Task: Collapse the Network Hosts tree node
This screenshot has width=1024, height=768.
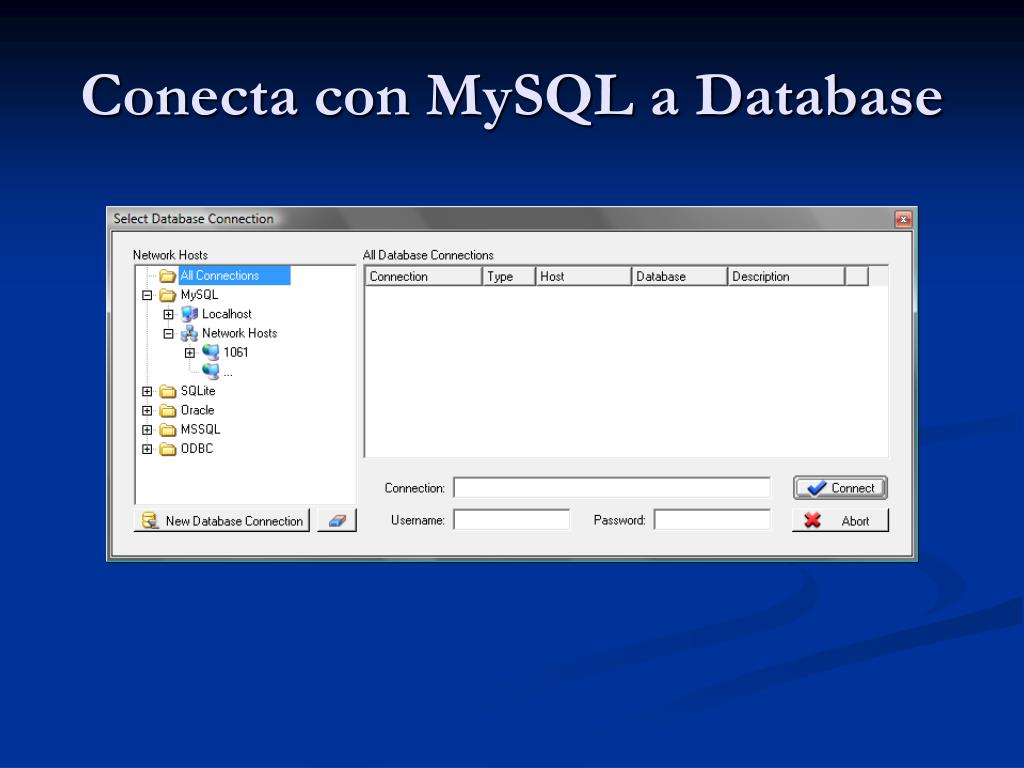Action: point(168,334)
